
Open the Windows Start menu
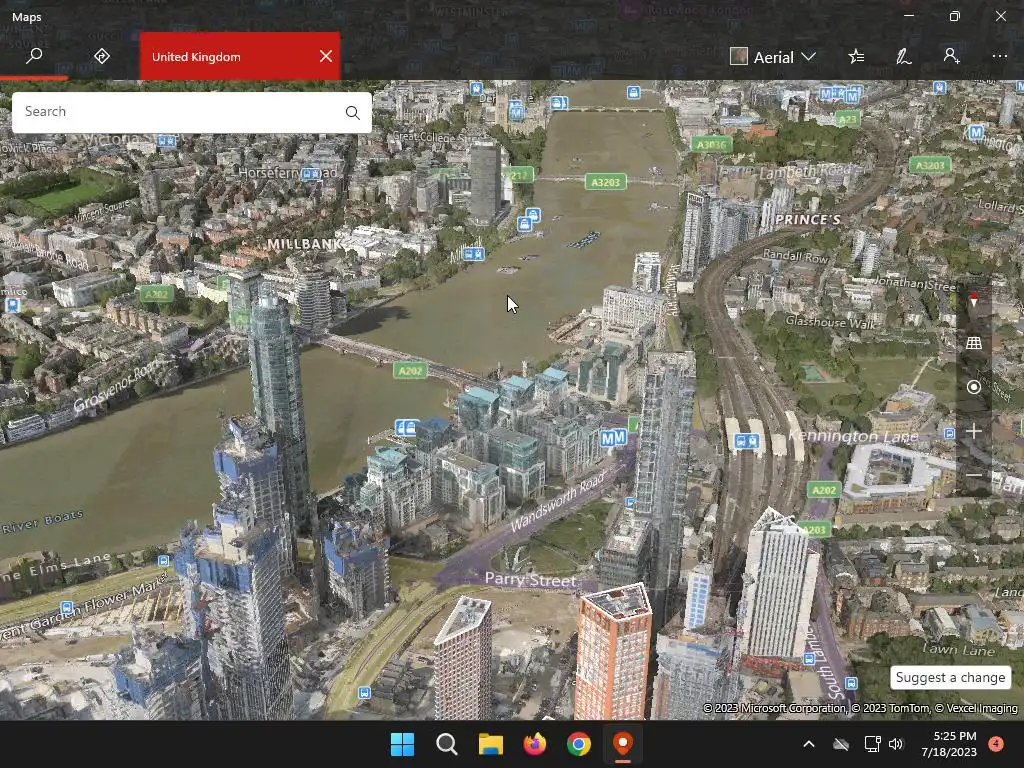click(x=402, y=744)
